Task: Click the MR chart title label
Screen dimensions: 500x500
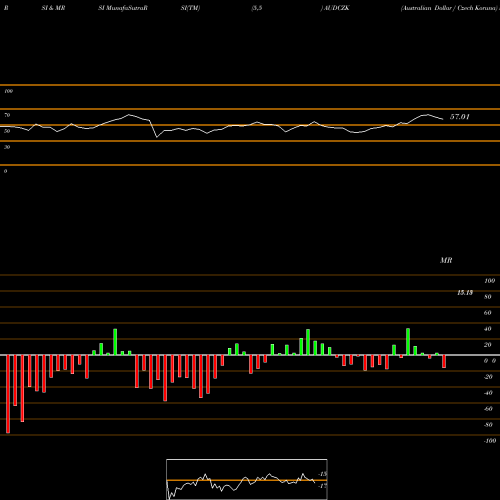Action: click(x=446, y=260)
